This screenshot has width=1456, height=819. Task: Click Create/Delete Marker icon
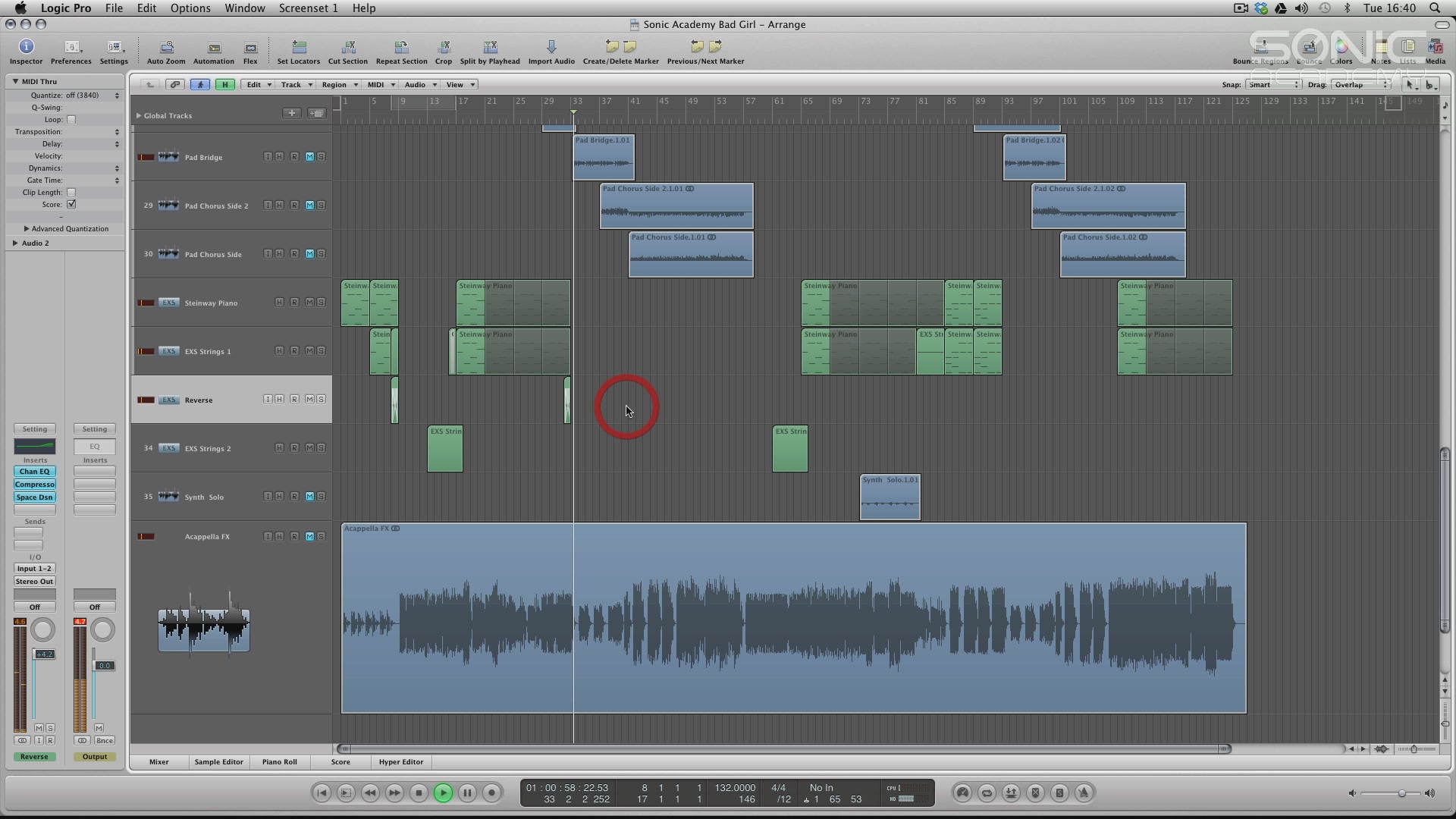621,52
